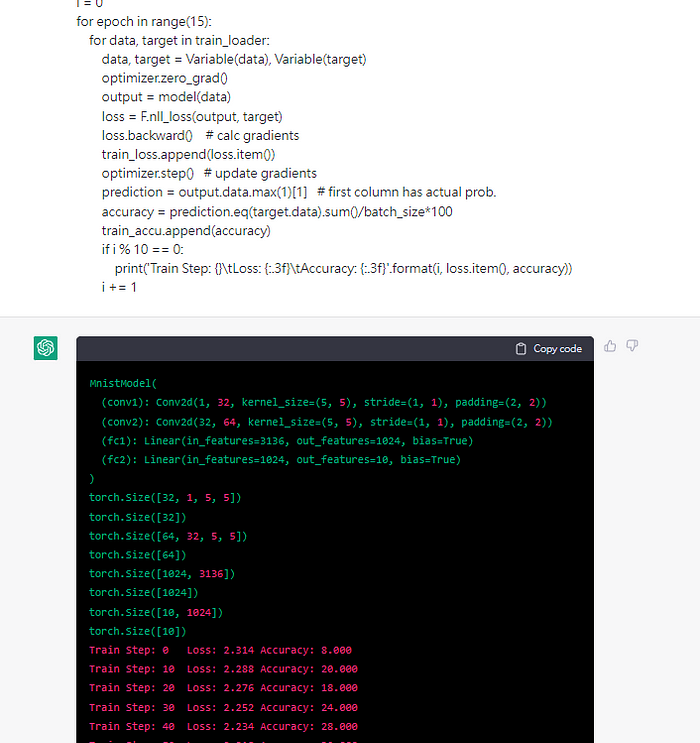Click 'torch.Size([64, 32, 5, 5])' line
The width and height of the screenshot is (700, 743).
[x=168, y=536]
